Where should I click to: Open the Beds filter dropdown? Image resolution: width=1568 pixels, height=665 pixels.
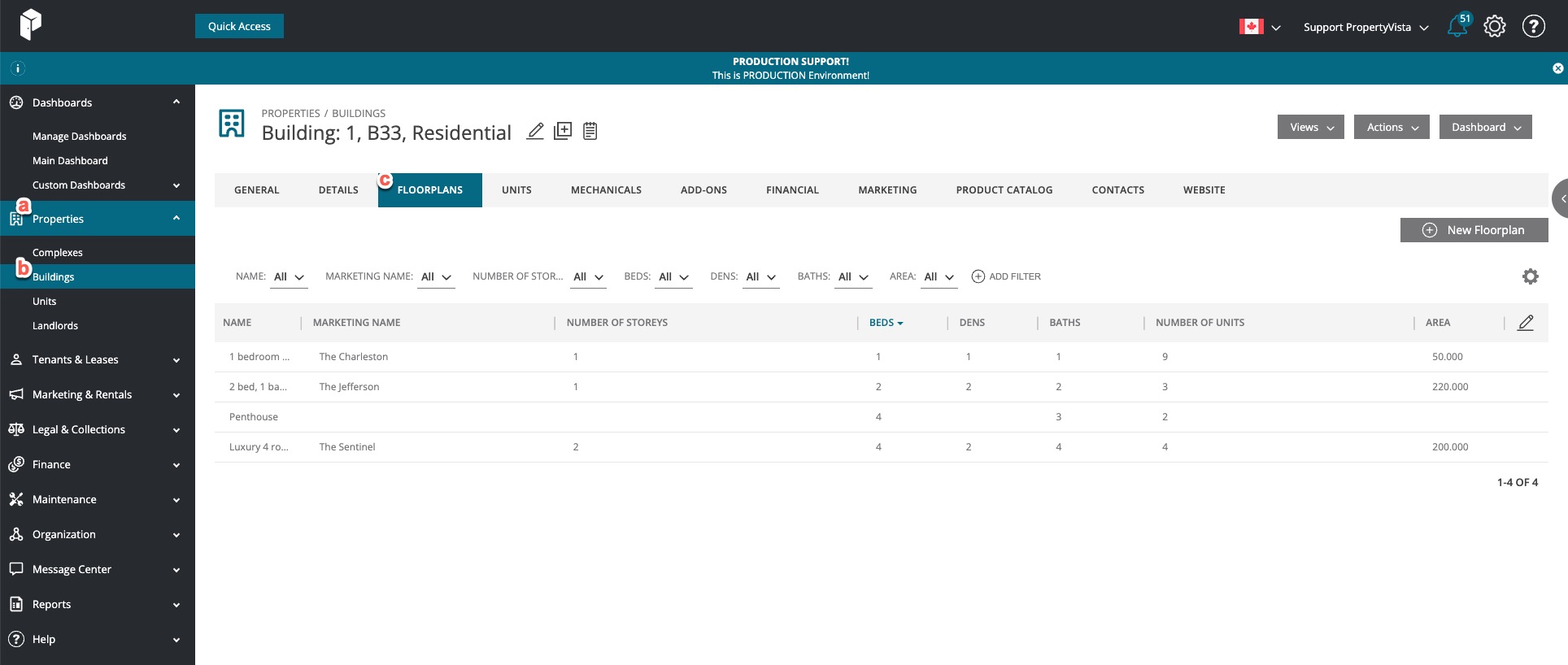[x=673, y=277]
